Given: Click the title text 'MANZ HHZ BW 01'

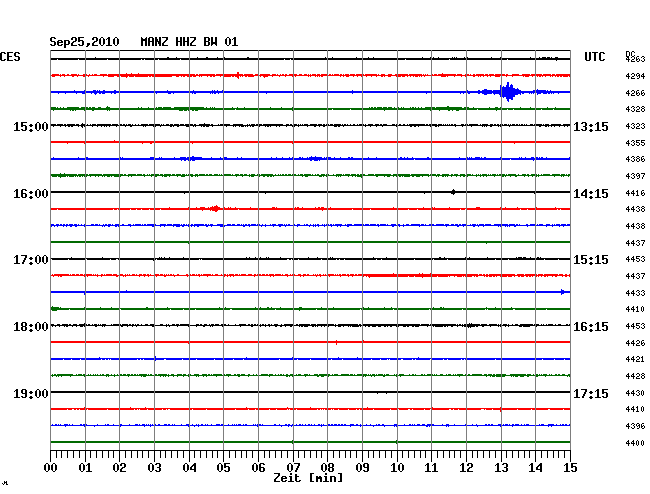Looking at the screenshot, I should 189,42.
